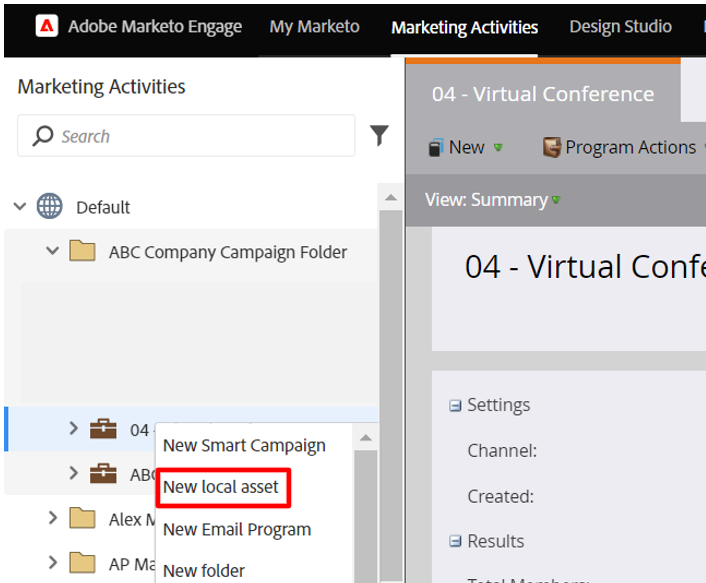Open the Marketing Activities tab

tap(464, 27)
